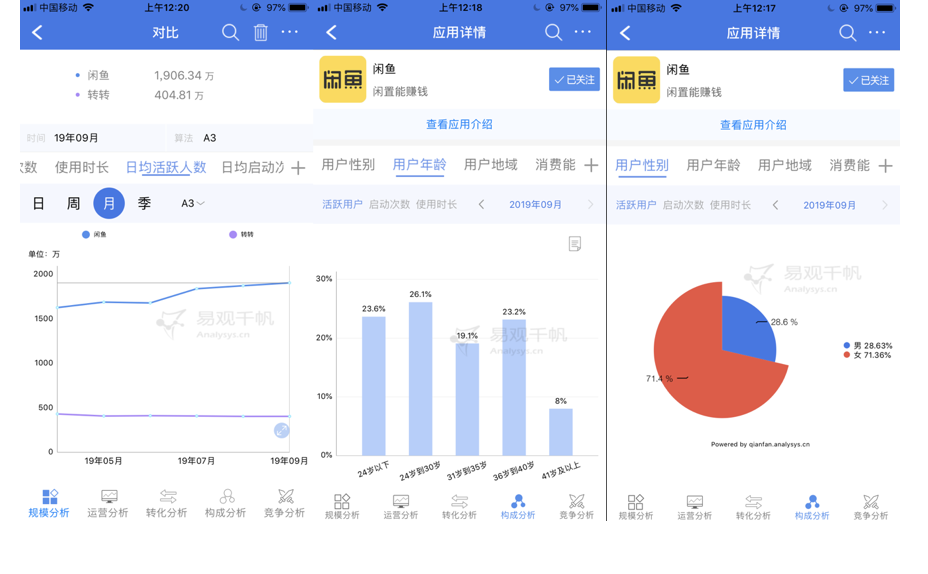
Task: Open 转化分析 in left screen bottom bar
Action: (x=166, y=504)
